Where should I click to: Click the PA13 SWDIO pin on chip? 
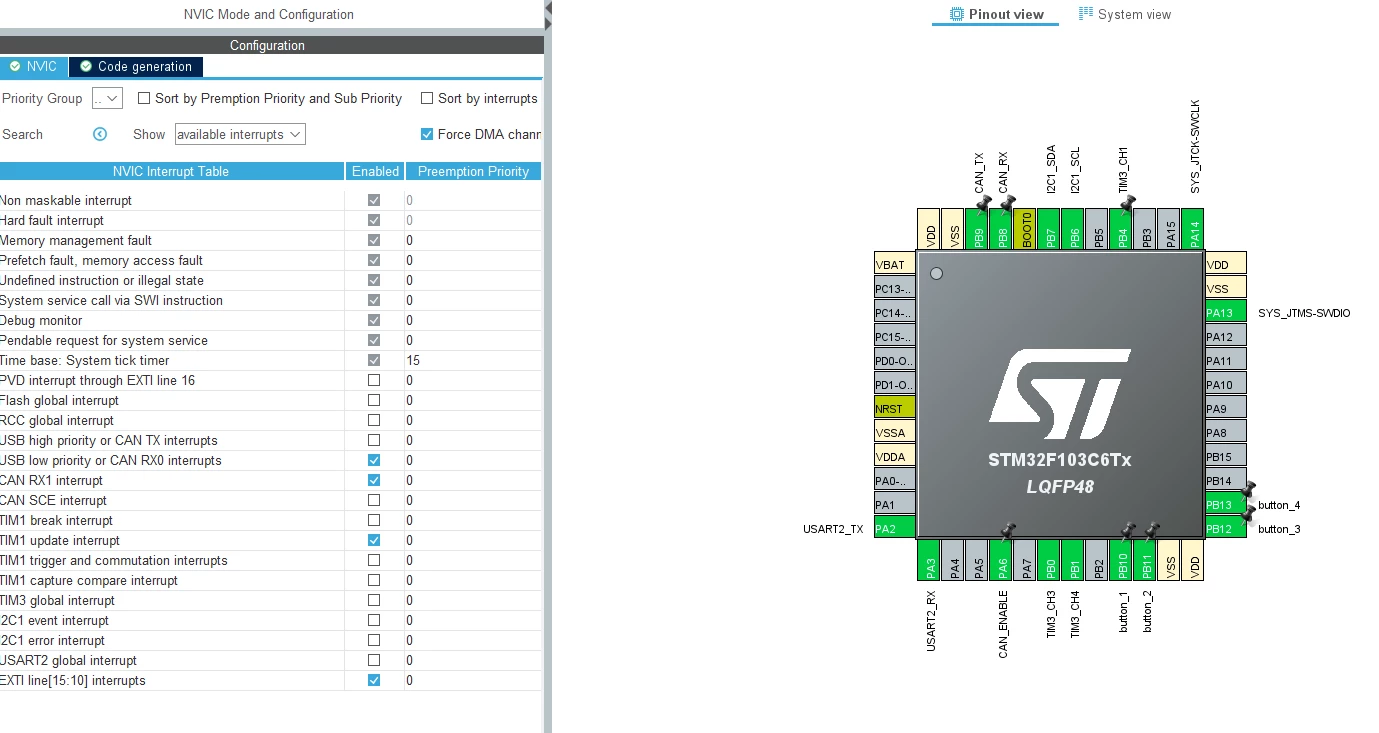point(1225,313)
